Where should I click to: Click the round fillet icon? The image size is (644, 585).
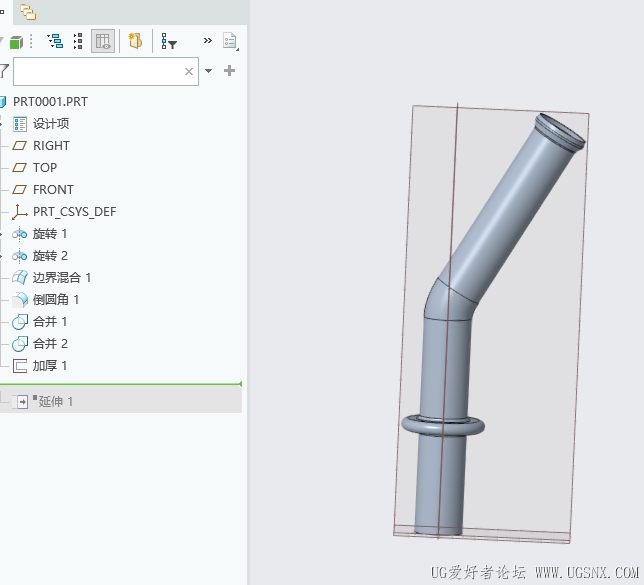[x=20, y=300]
